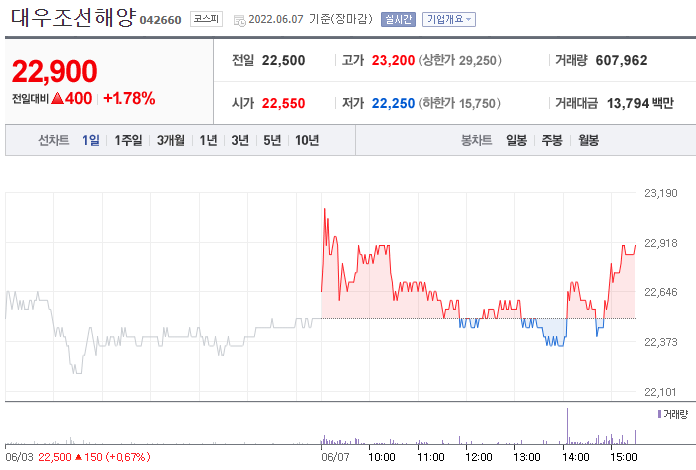Click the 시가 value 22,550
696x470 pixels.
click(284, 103)
